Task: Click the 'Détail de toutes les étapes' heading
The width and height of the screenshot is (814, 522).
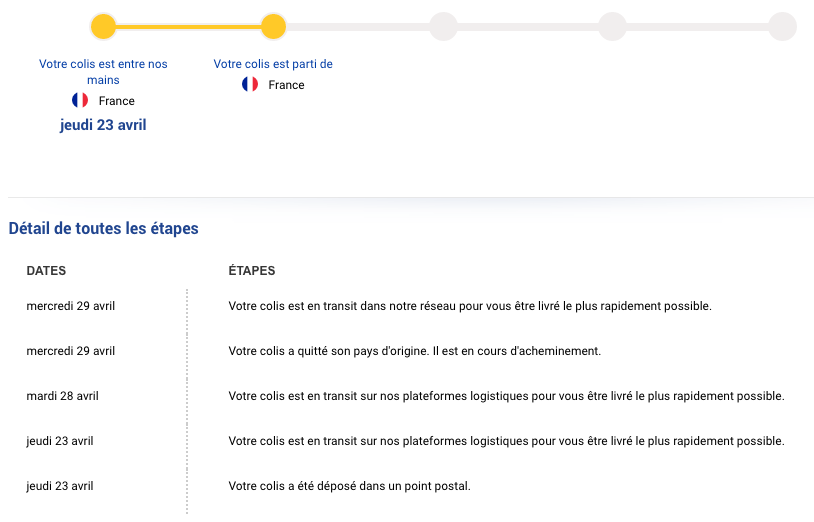Action: [103, 228]
